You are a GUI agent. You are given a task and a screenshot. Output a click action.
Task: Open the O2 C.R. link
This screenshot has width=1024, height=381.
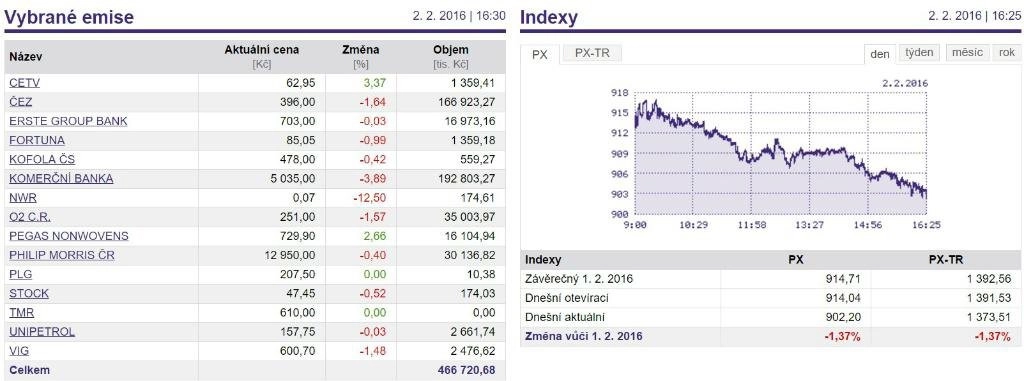click(x=30, y=217)
